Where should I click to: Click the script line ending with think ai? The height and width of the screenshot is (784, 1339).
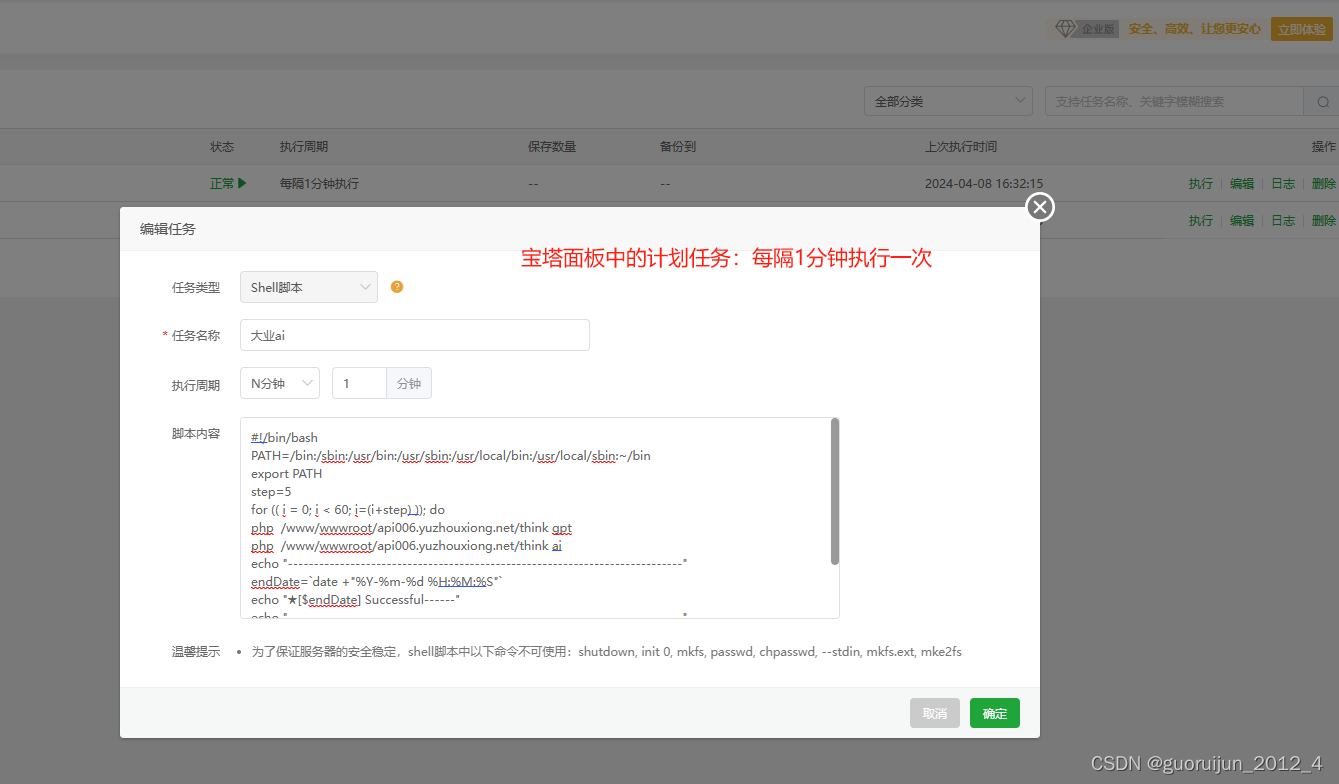click(406, 546)
